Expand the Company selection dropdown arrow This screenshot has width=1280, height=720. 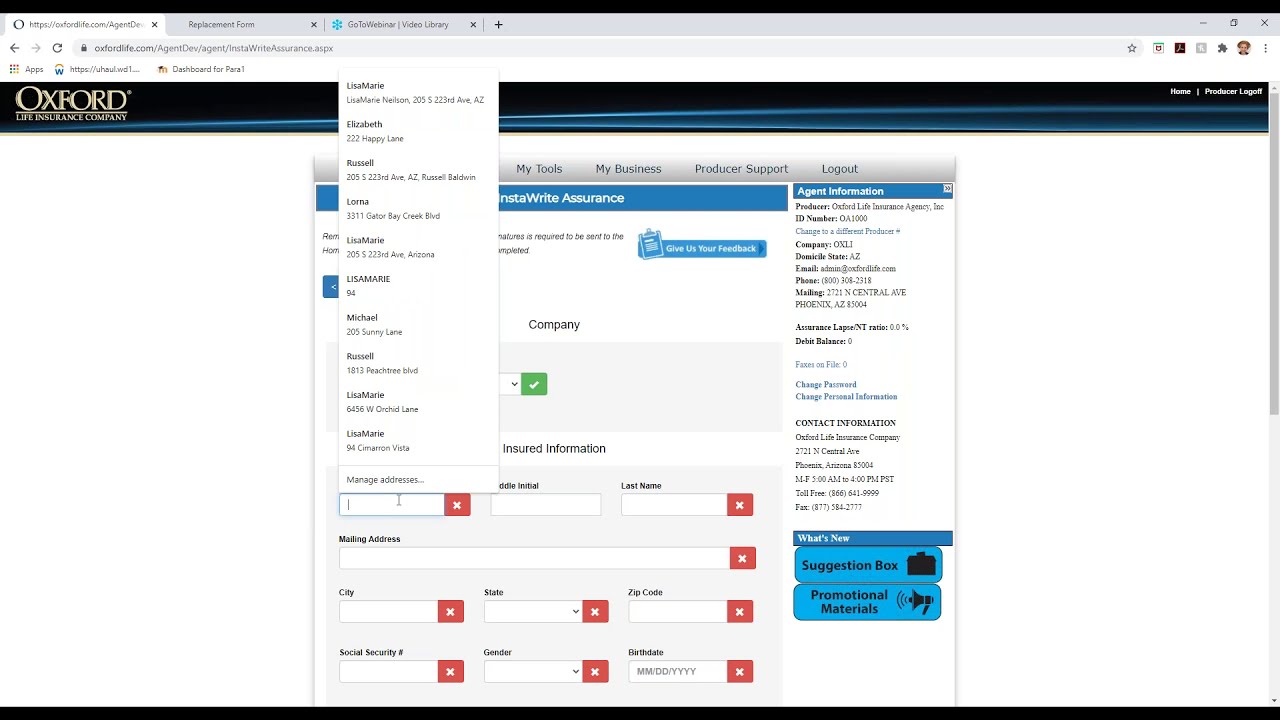coord(514,384)
